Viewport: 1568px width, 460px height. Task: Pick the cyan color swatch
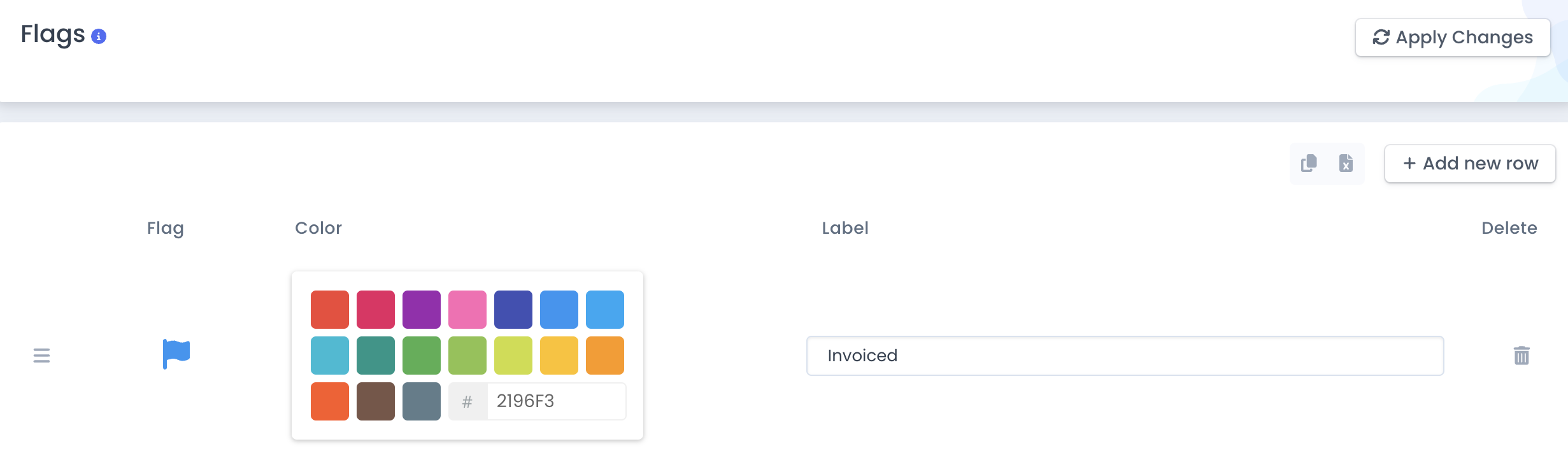tap(330, 356)
